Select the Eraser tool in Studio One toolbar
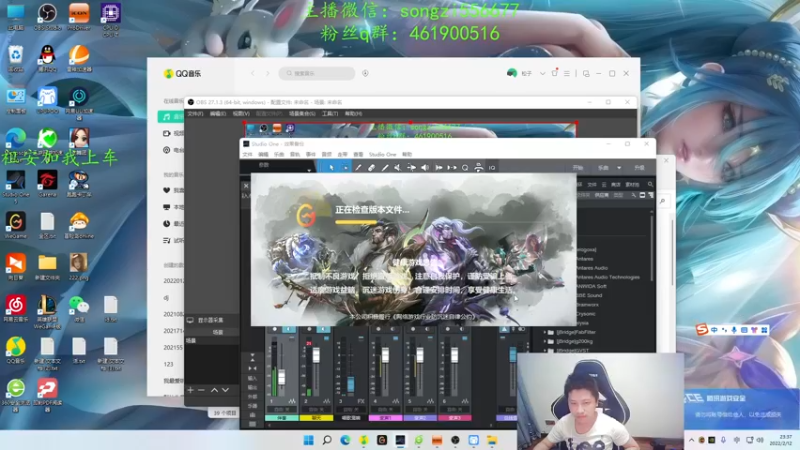Viewport: 800px width, 450px height. click(x=371, y=167)
